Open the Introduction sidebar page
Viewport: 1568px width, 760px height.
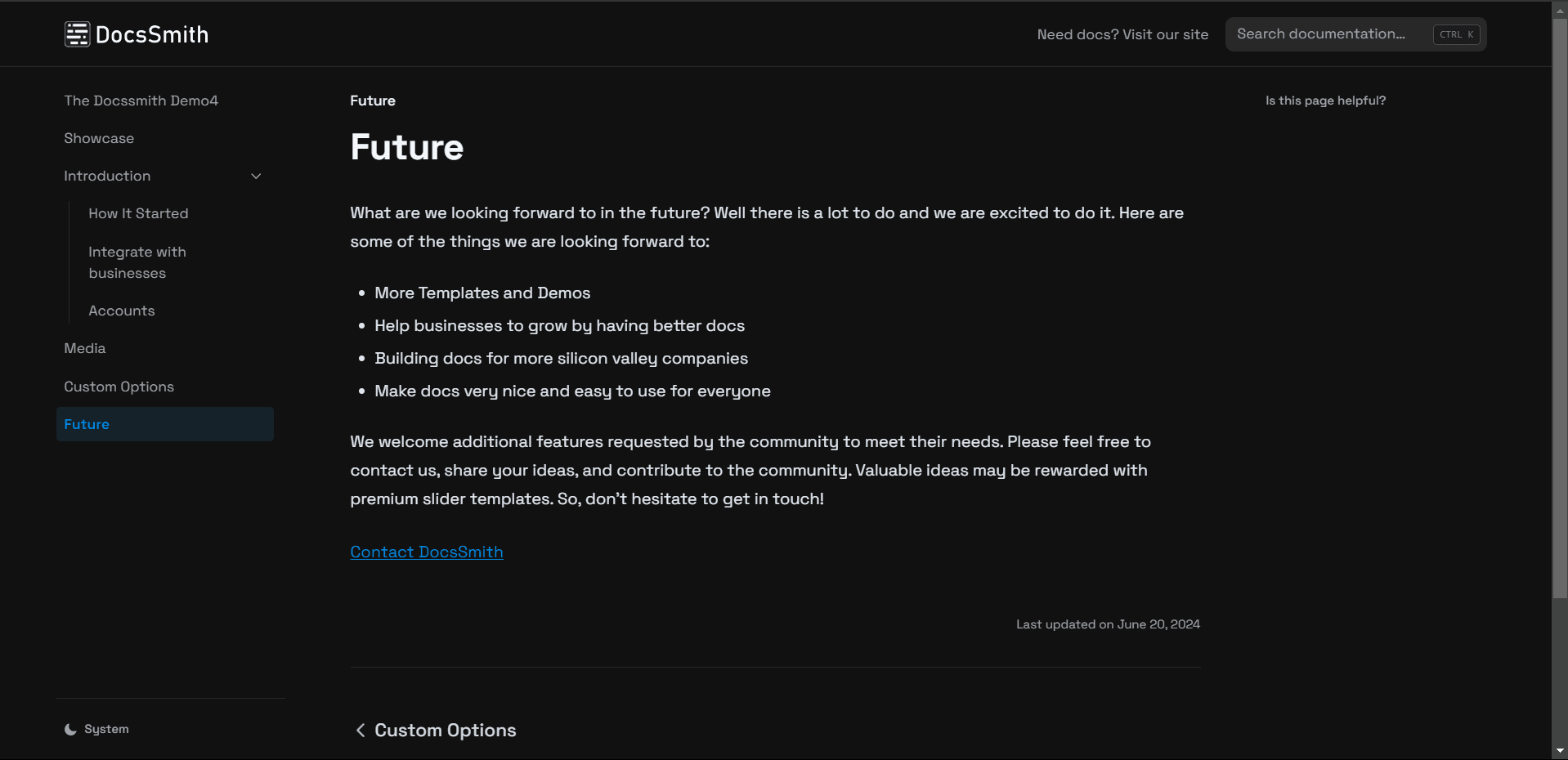point(107,177)
